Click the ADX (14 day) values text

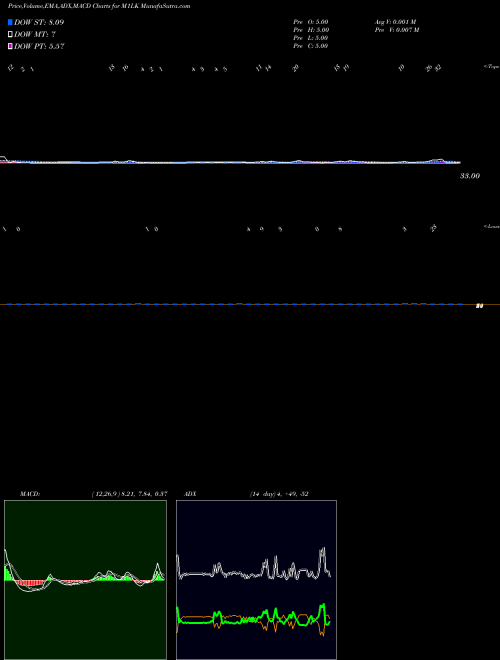(279, 494)
